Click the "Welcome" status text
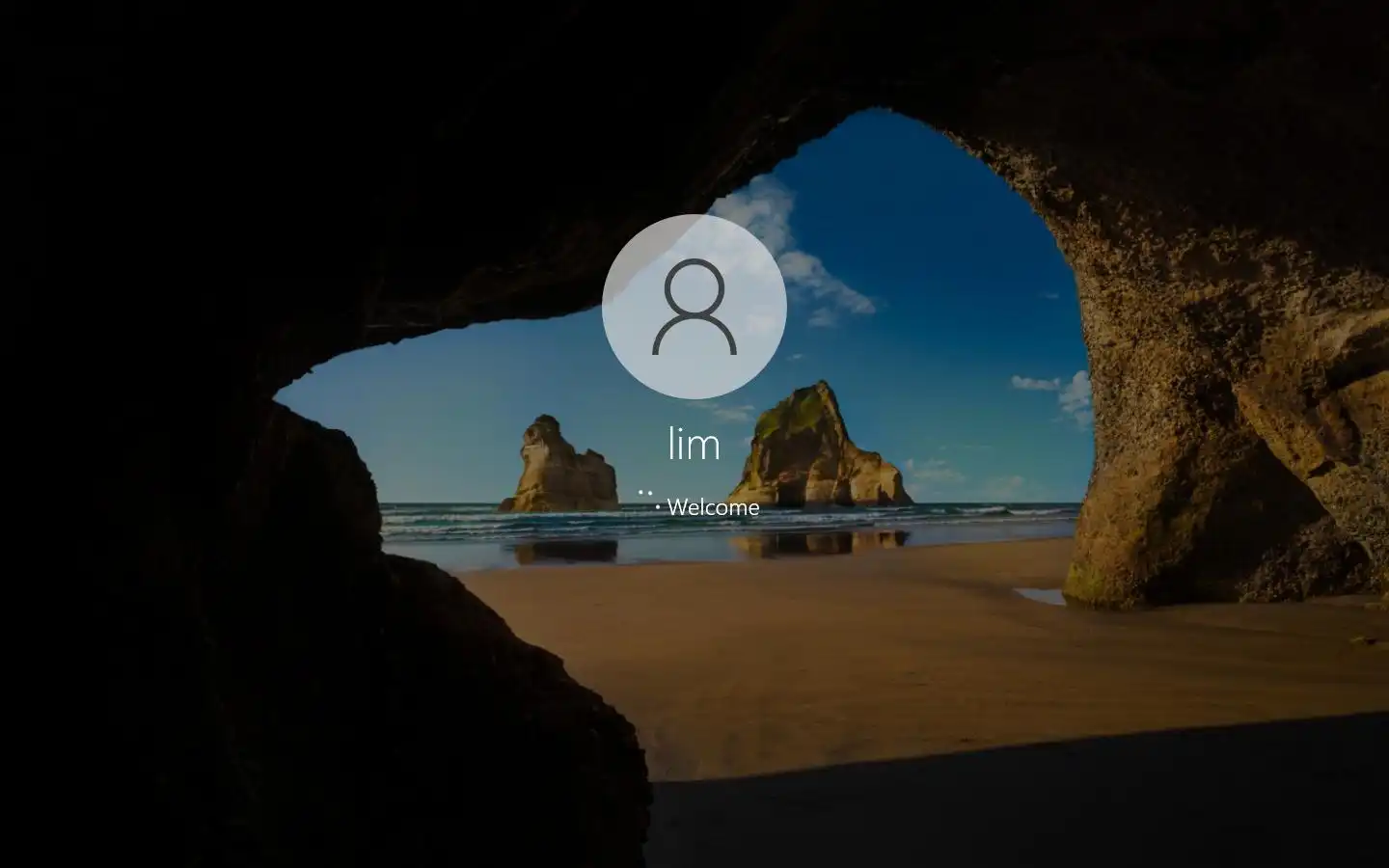Screen dimensions: 1389x868 pyautogui.click(x=713, y=507)
